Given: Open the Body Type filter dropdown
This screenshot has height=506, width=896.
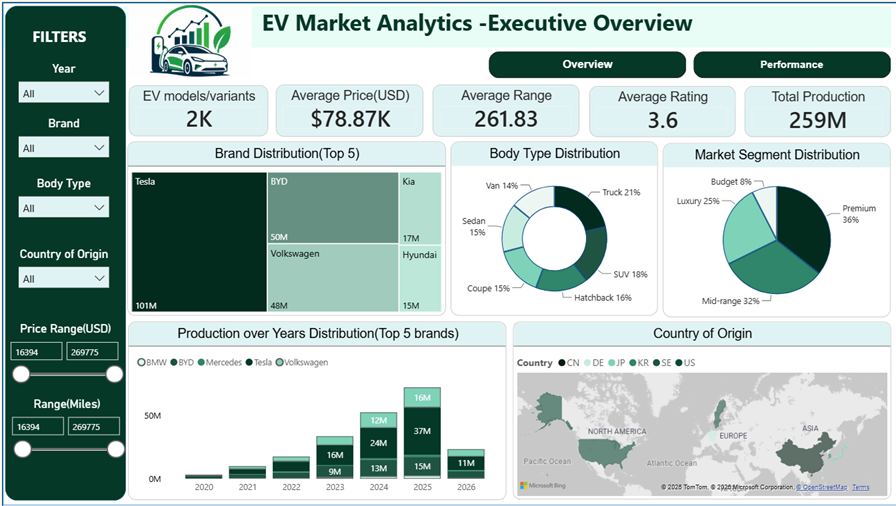Looking at the screenshot, I should [x=63, y=208].
